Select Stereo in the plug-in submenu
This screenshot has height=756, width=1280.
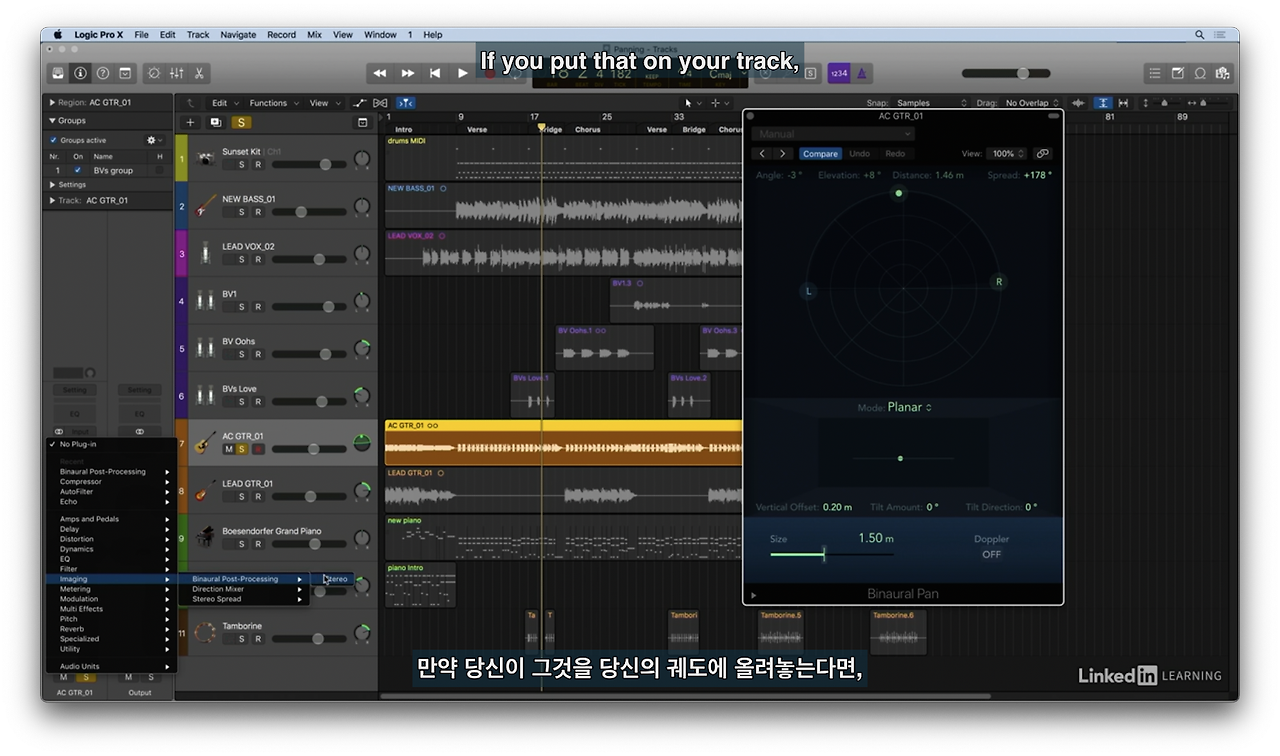(x=332, y=579)
